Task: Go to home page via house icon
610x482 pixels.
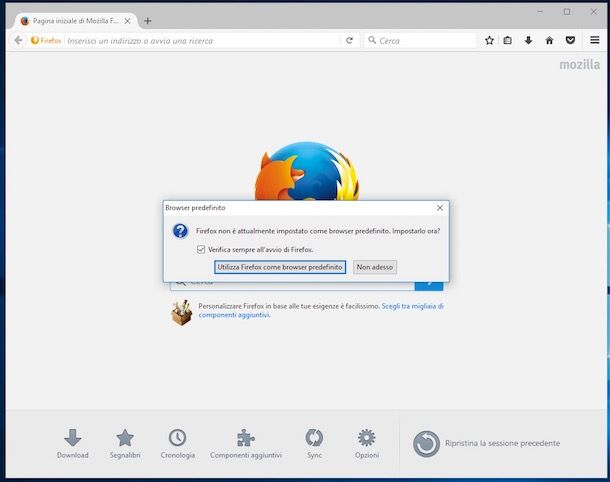Action: point(549,40)
